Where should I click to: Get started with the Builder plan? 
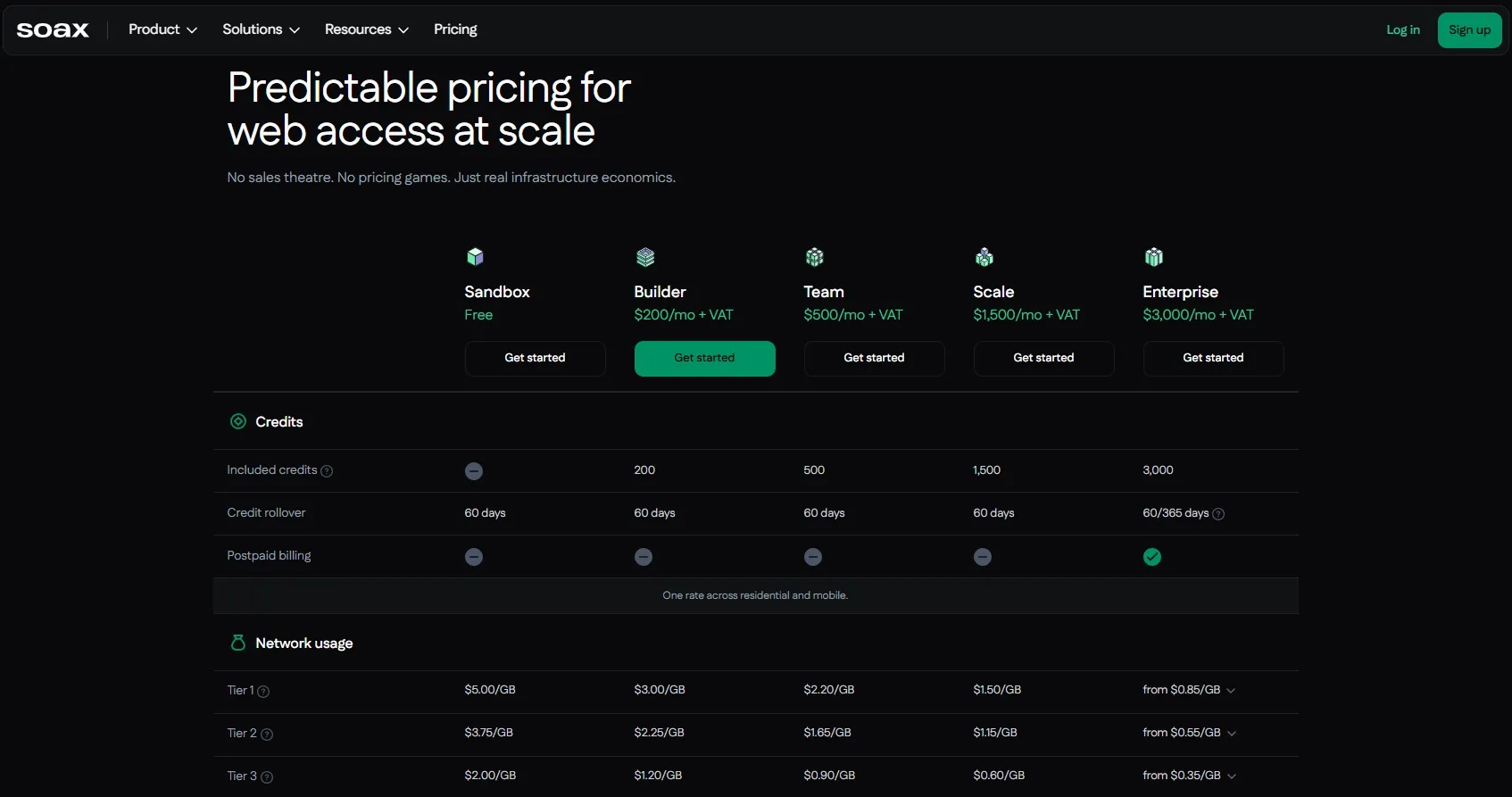click(x=705, y=358)
